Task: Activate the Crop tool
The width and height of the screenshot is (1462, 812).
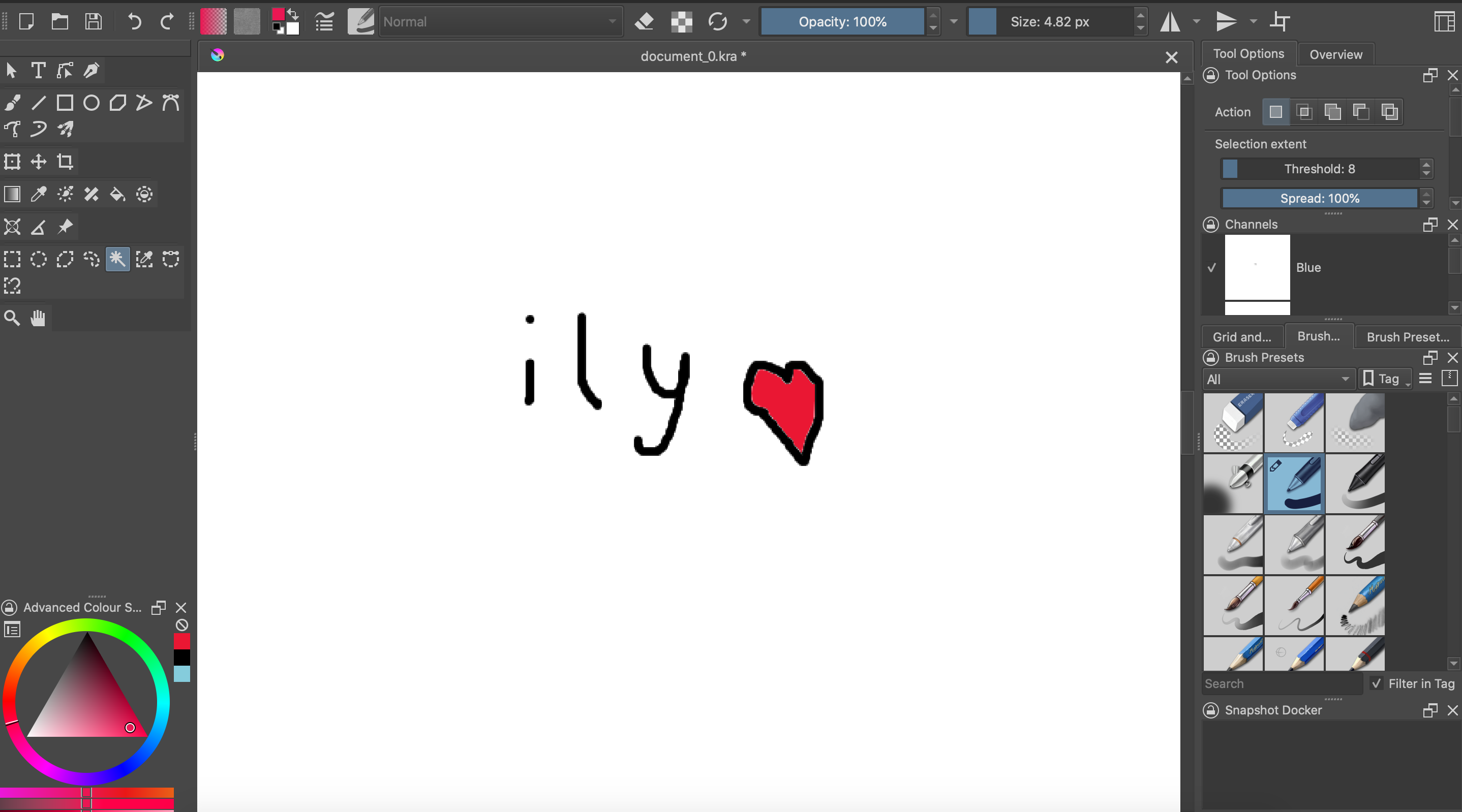Action: coord(65,162)
